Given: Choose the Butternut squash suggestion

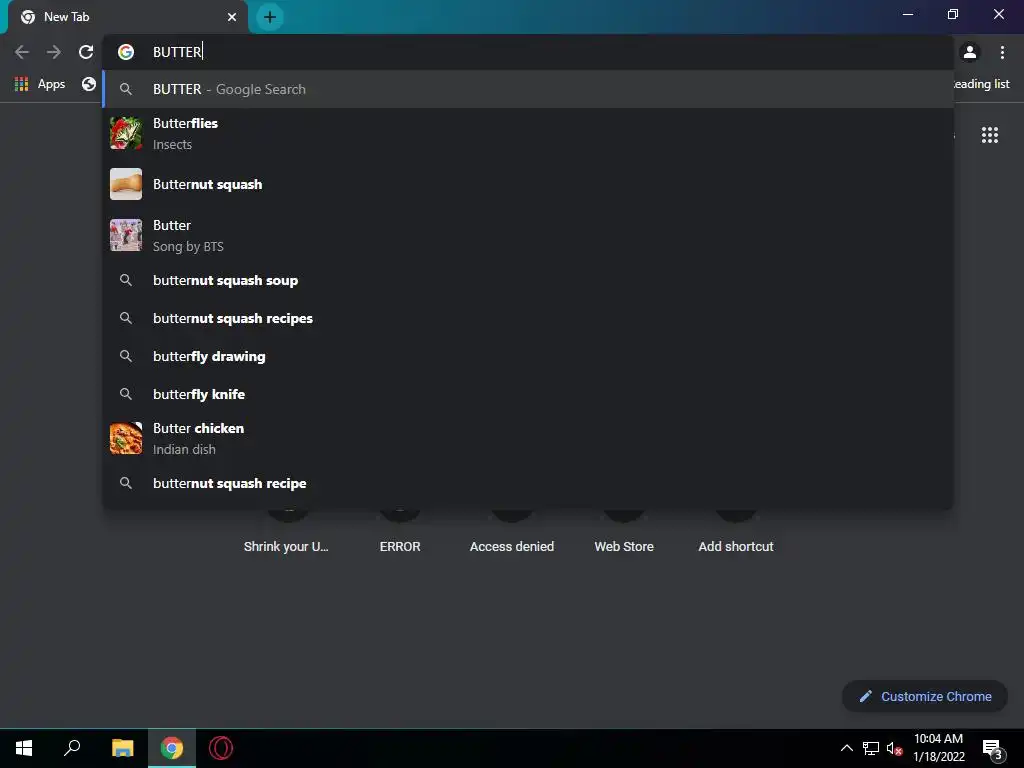Looking at the screenshot, I should [528, 184].
